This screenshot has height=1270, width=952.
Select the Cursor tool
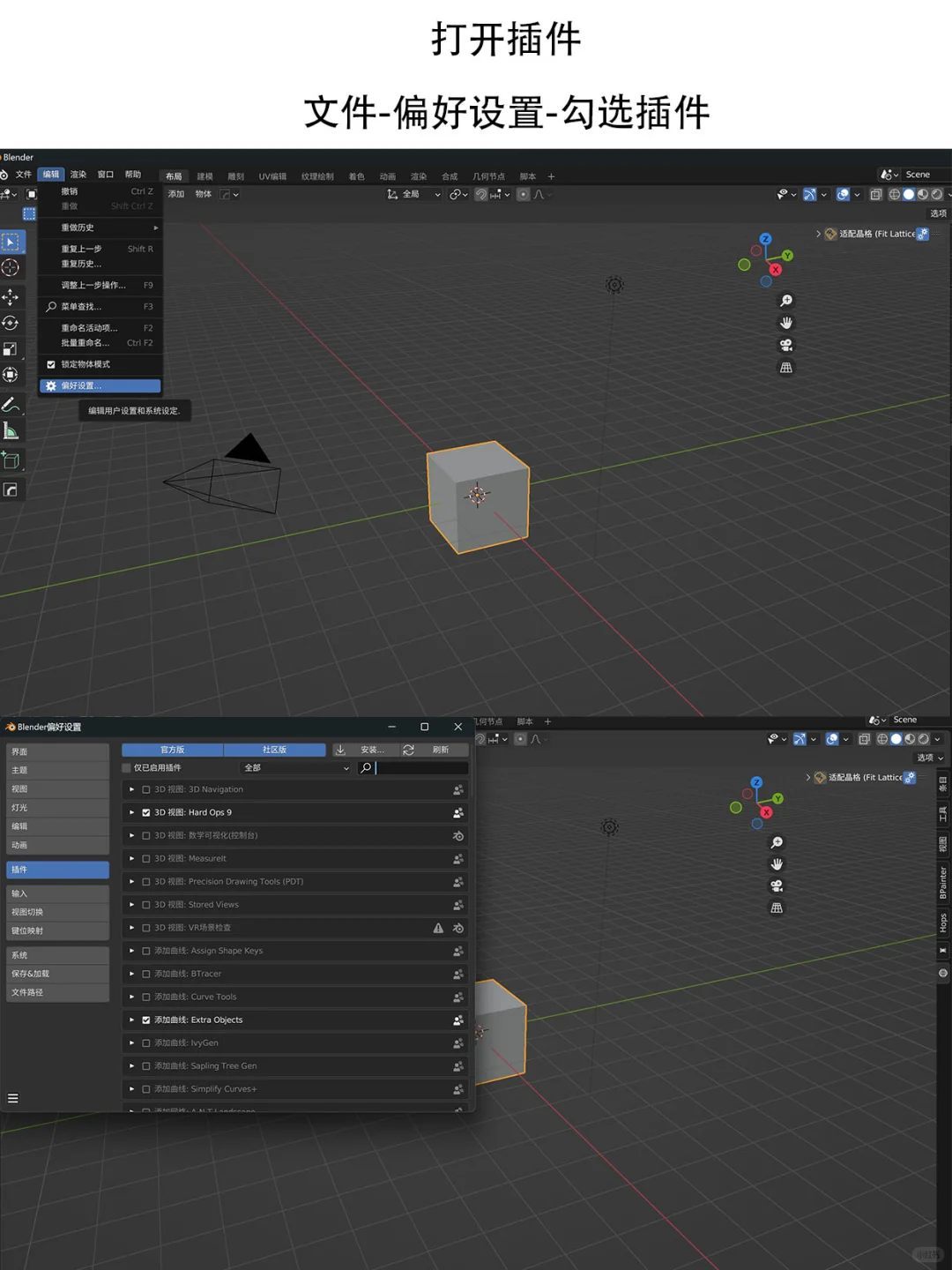[x=11, y=268]
